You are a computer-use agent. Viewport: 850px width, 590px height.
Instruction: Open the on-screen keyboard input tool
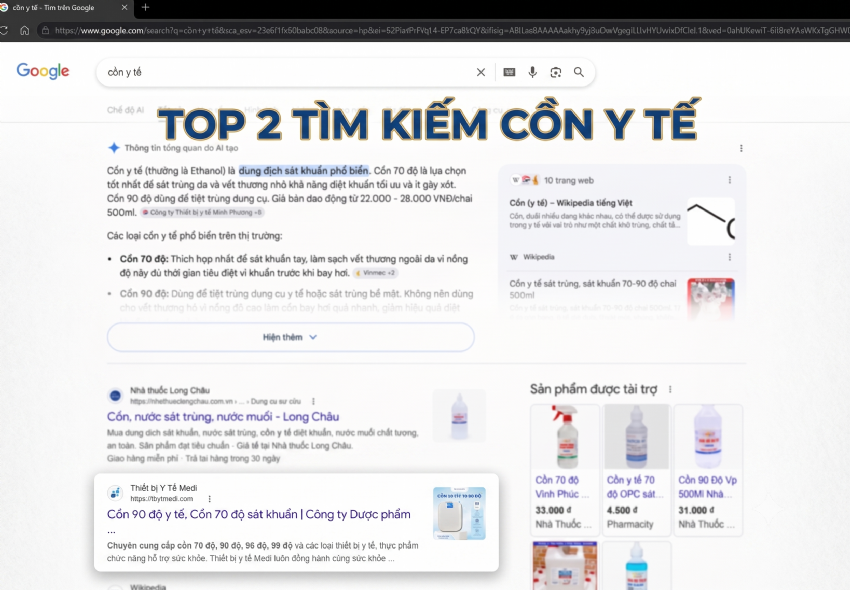tap(509, 72)
